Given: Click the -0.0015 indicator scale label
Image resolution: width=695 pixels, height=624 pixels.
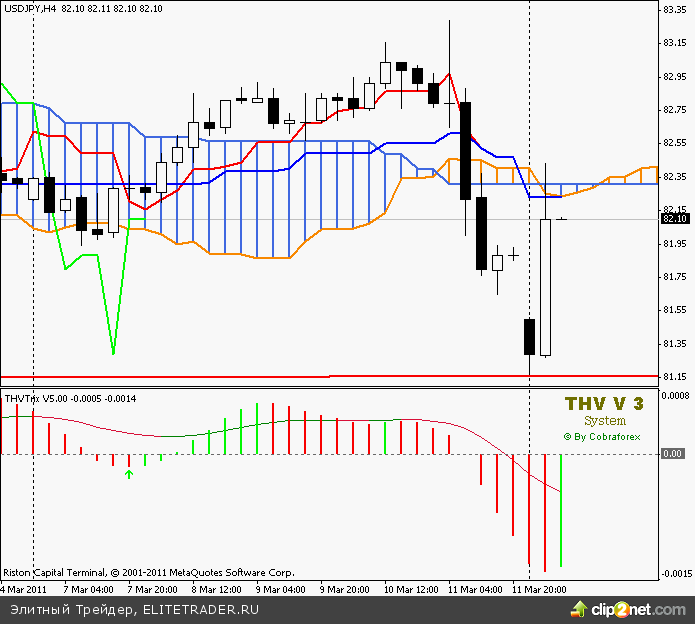Looking at the screenshot, I should click(676, 574).
